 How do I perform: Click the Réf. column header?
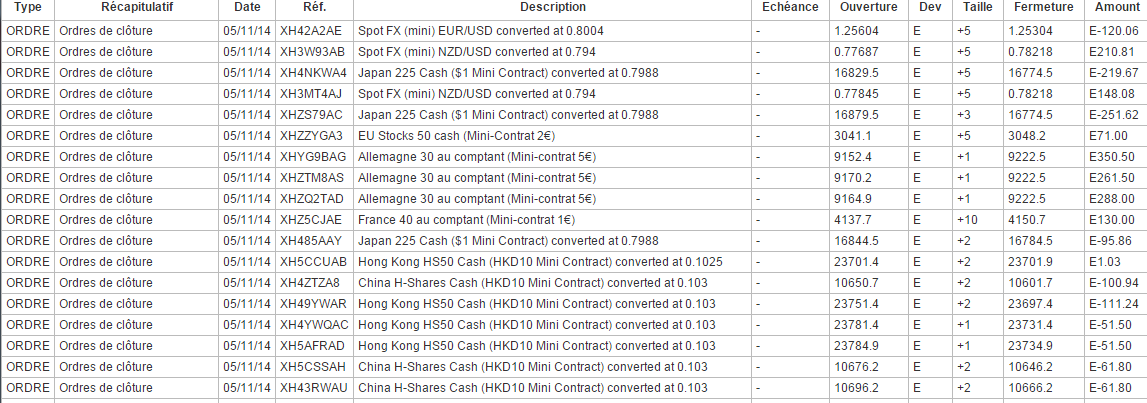315,7
